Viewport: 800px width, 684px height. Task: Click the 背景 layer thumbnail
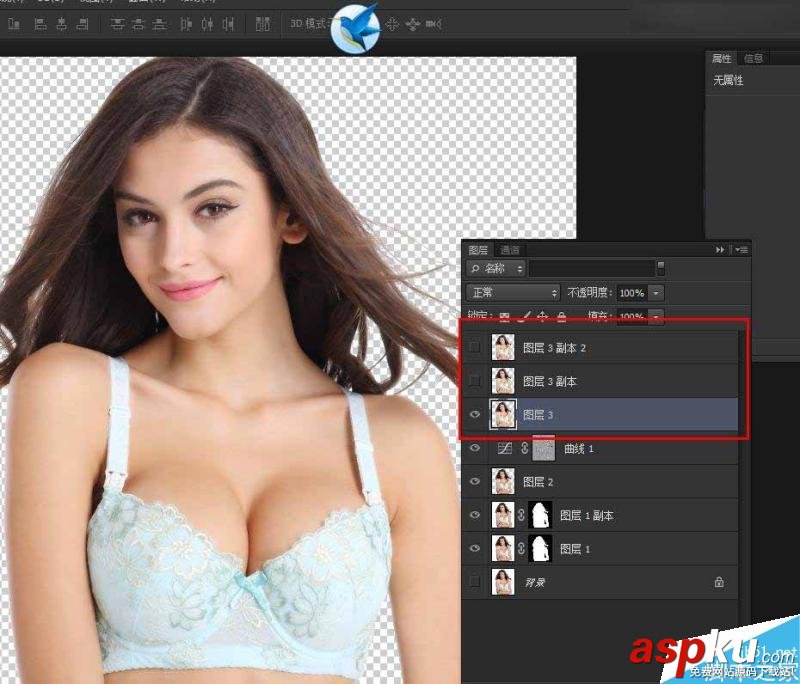pyautogui.click(x=503, y=582)
